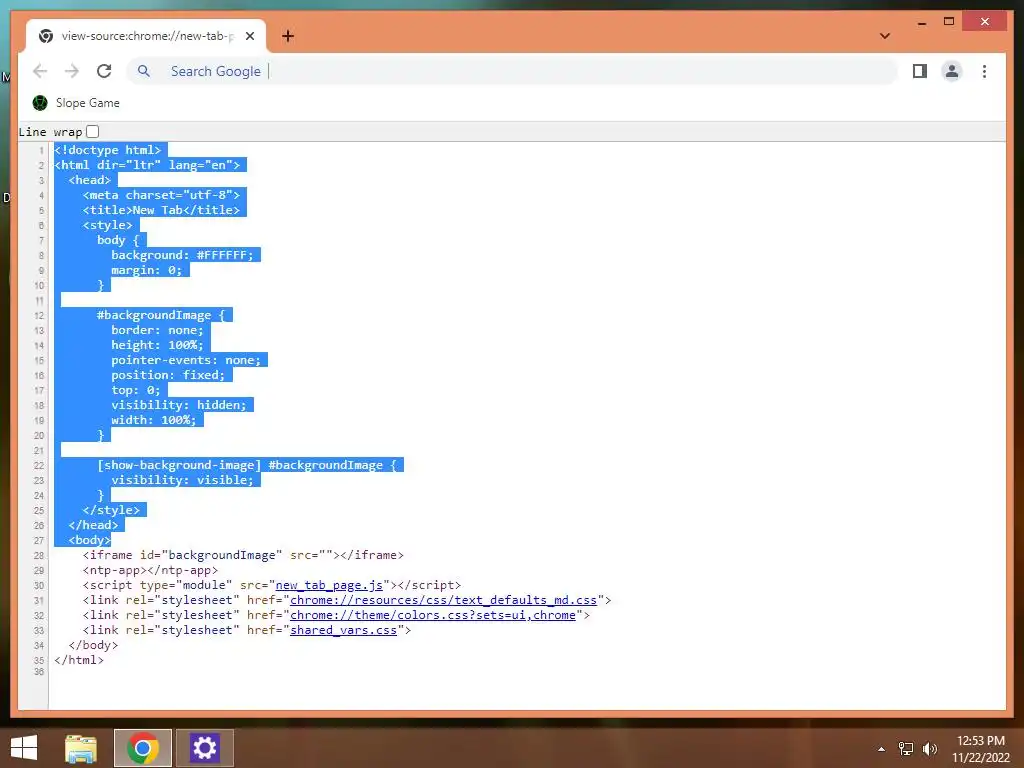This screenshot has height=768, width=1024.
Task: Click the Slope Game bookmark favicon
Action: 40,103
